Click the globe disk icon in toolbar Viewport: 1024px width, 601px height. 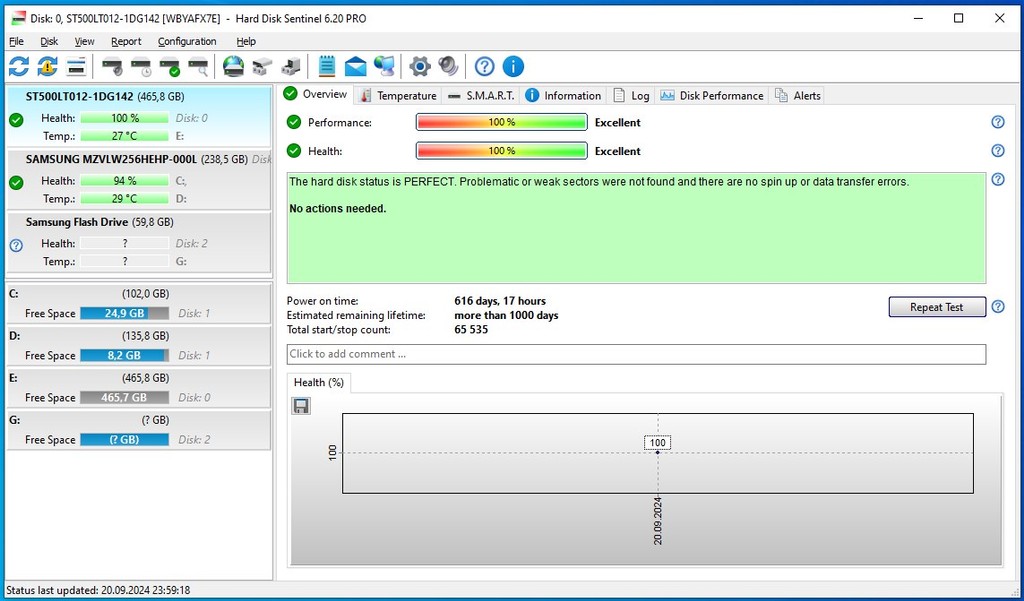pos(233,67)
